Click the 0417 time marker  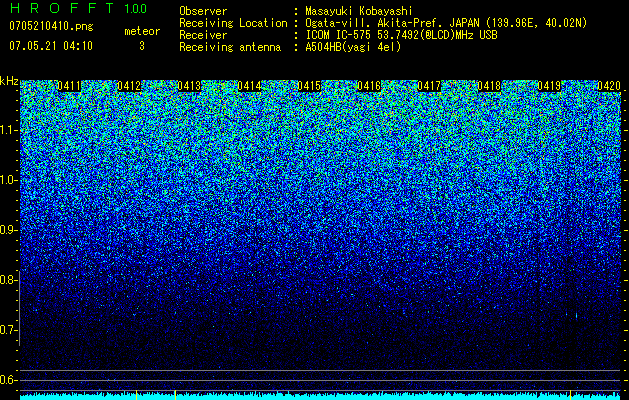[x=429, y=86]
